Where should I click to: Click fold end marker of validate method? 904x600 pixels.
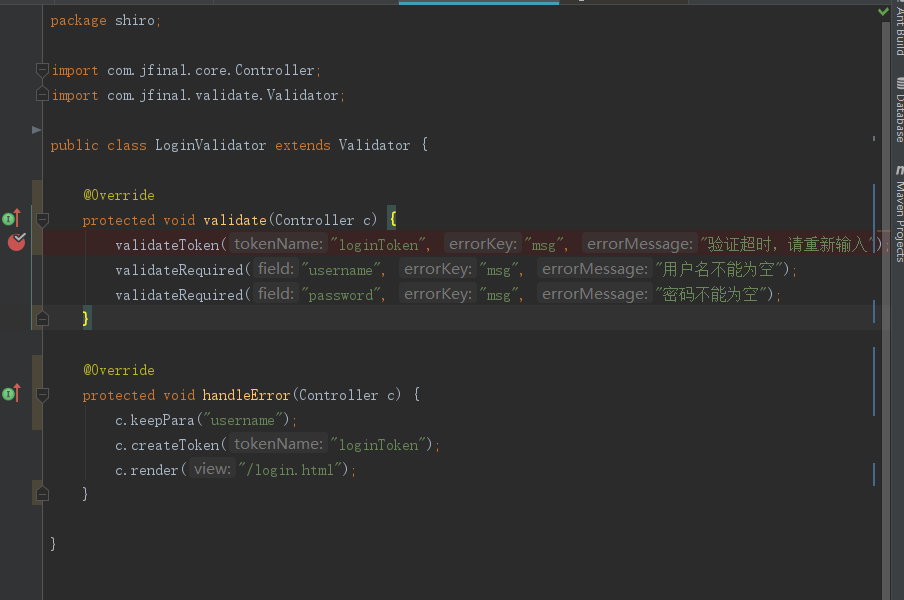point(42,318)
